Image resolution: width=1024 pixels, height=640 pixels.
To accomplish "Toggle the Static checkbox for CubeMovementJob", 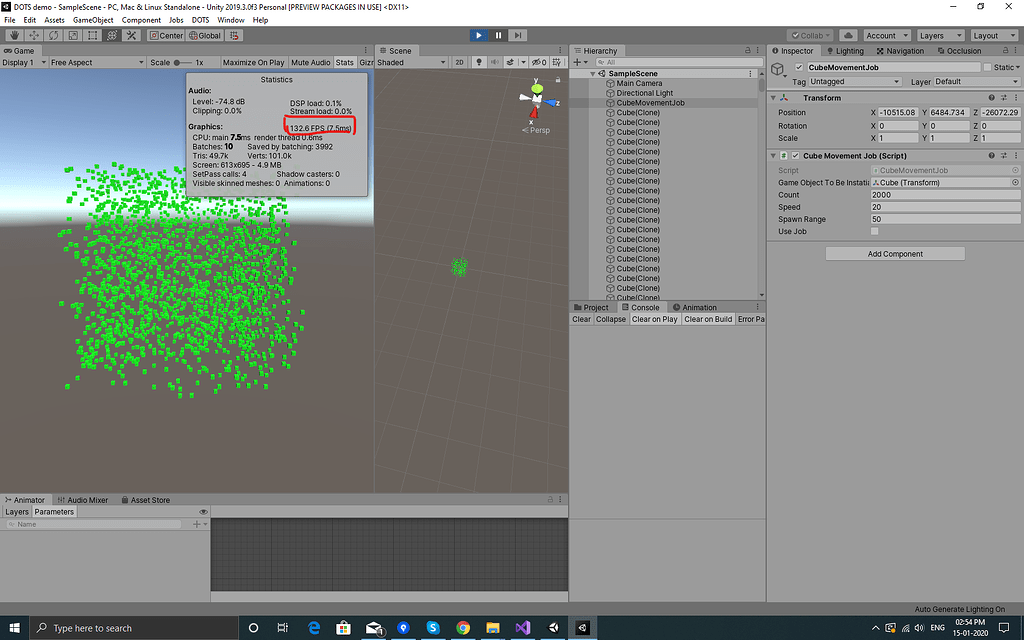I will click(x=988, y=67).
